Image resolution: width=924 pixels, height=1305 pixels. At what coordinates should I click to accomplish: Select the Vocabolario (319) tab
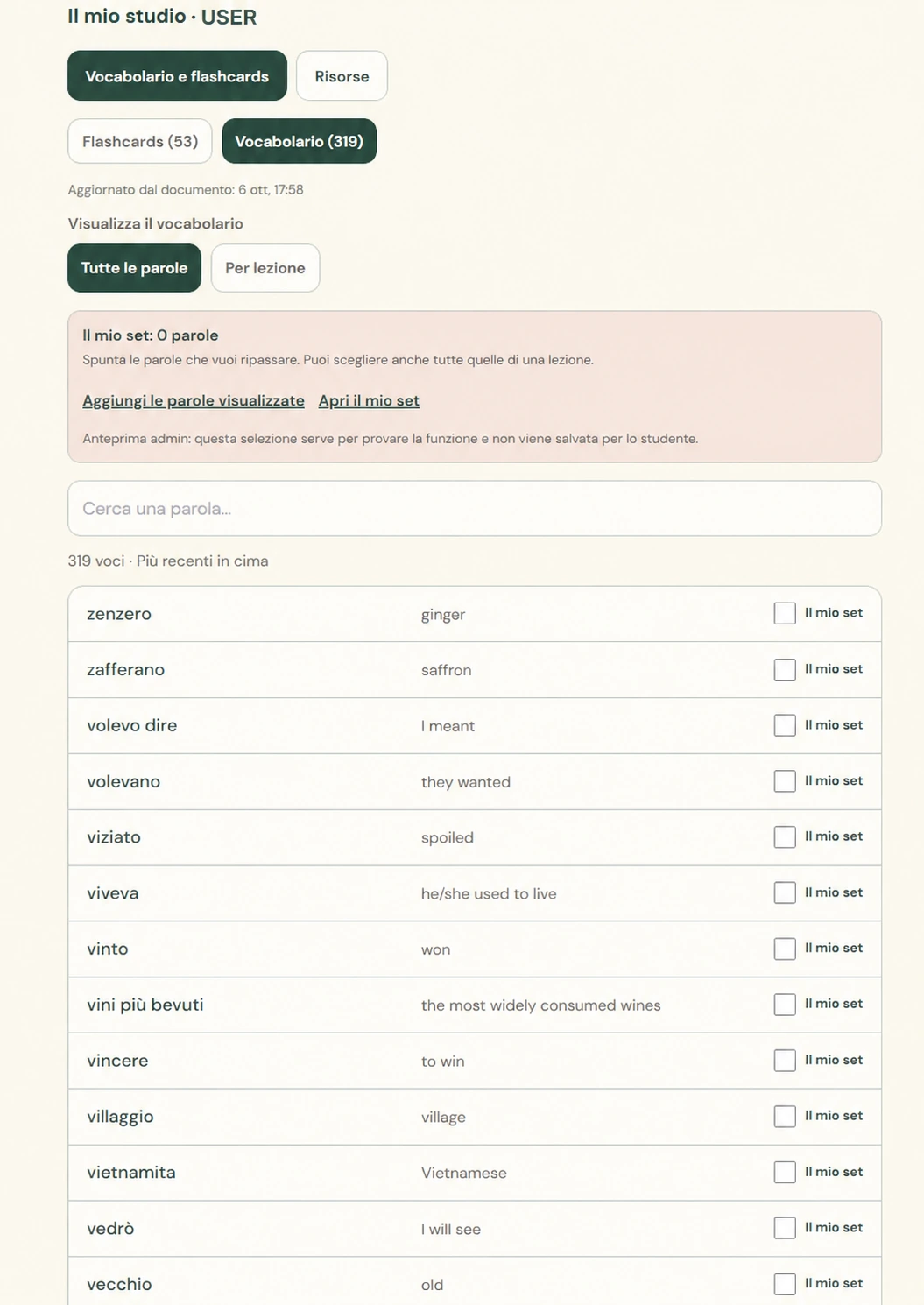299,141
